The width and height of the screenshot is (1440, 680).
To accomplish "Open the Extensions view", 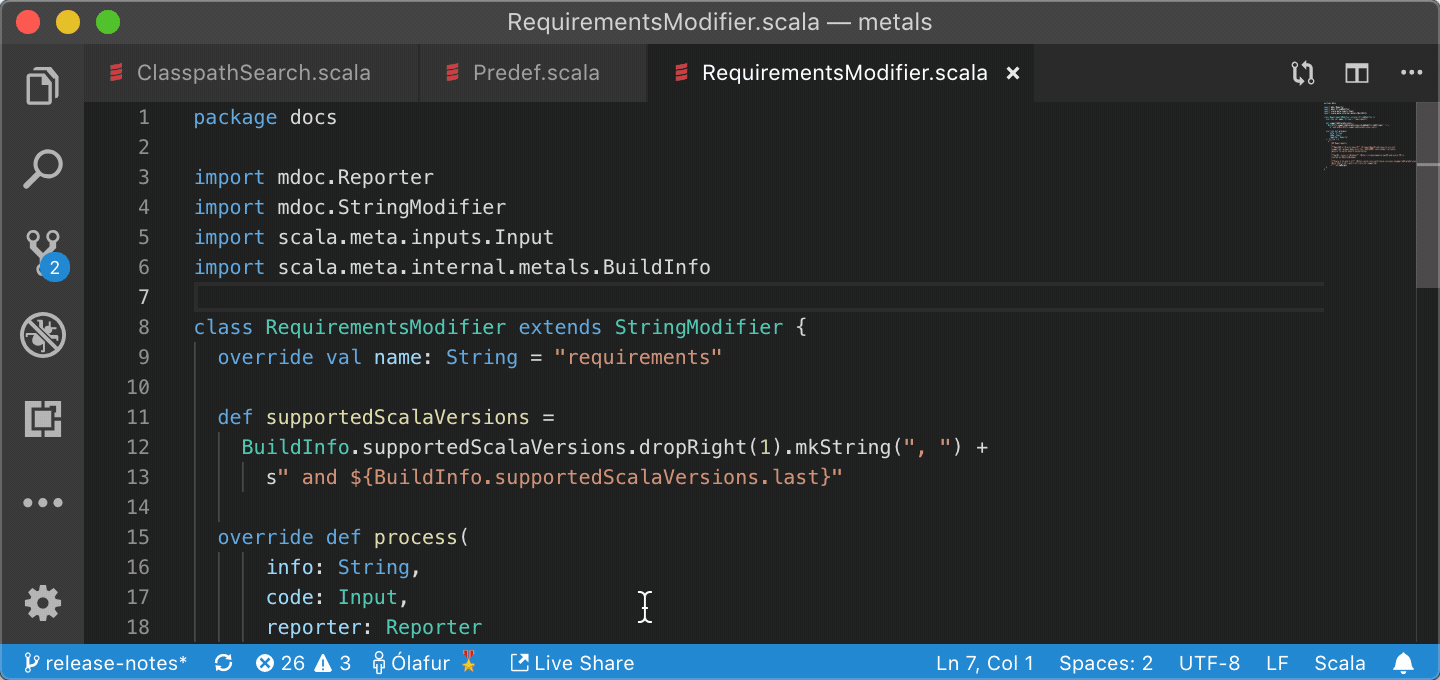I will tap(42, 418).
